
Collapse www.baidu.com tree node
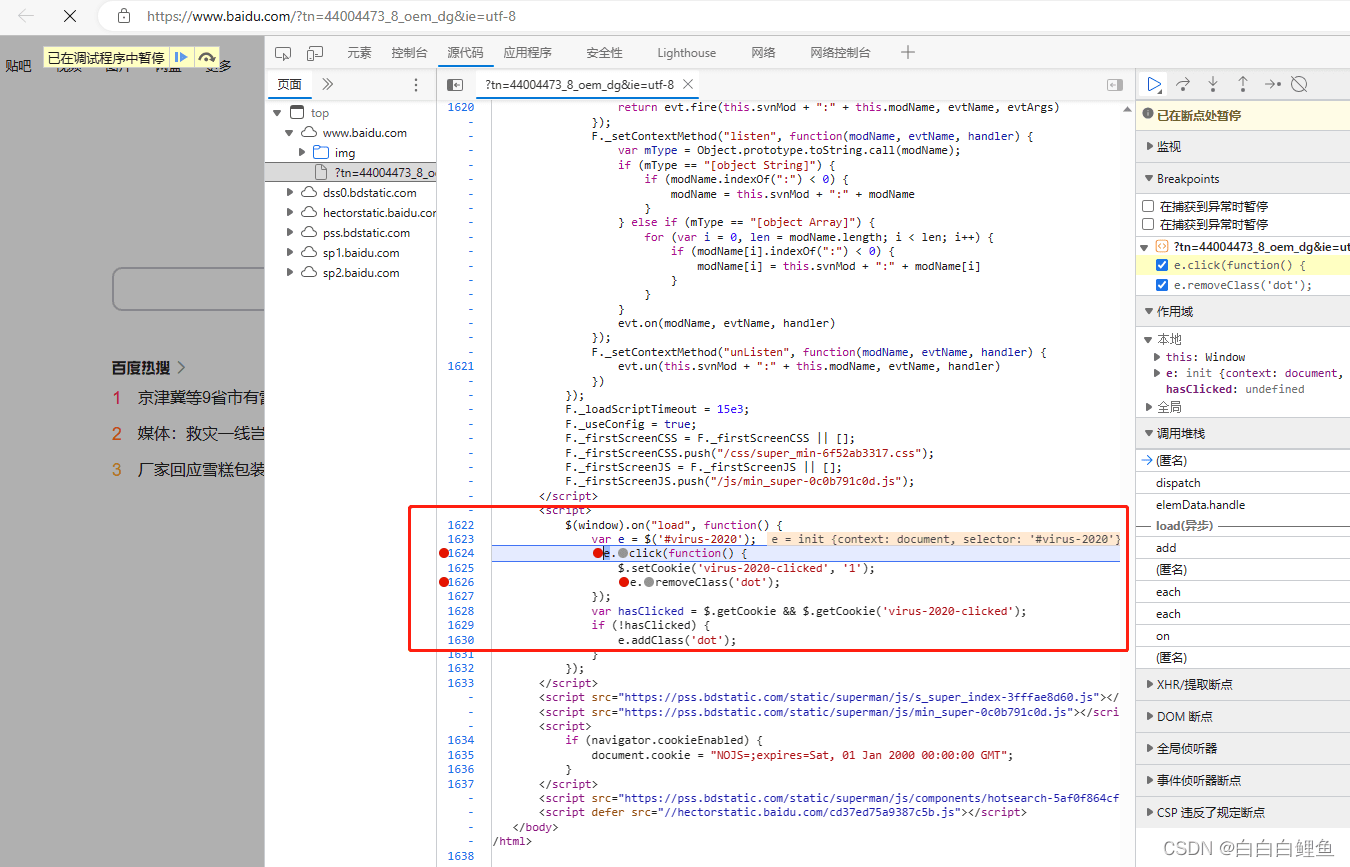point(290,133)
